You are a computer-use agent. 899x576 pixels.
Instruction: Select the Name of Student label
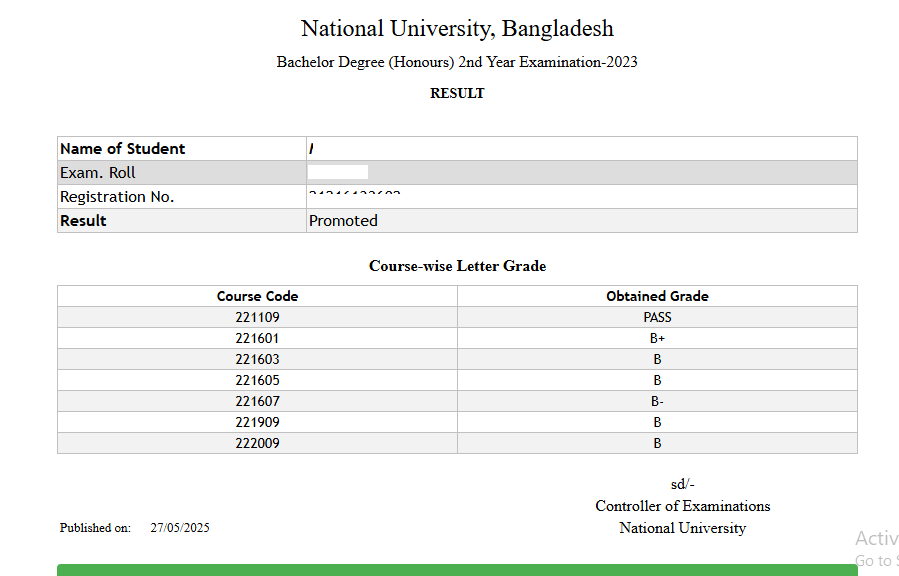click(122, 149)
